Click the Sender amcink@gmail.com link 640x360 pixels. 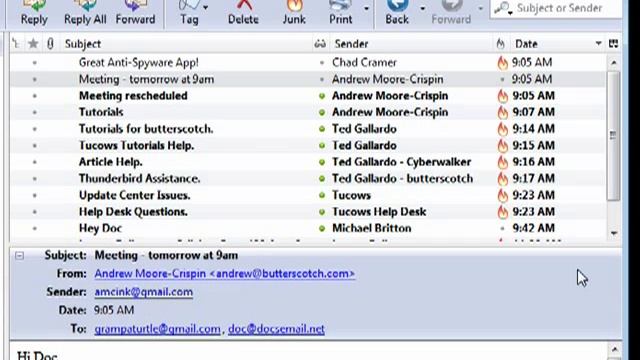tap(144, 292)
